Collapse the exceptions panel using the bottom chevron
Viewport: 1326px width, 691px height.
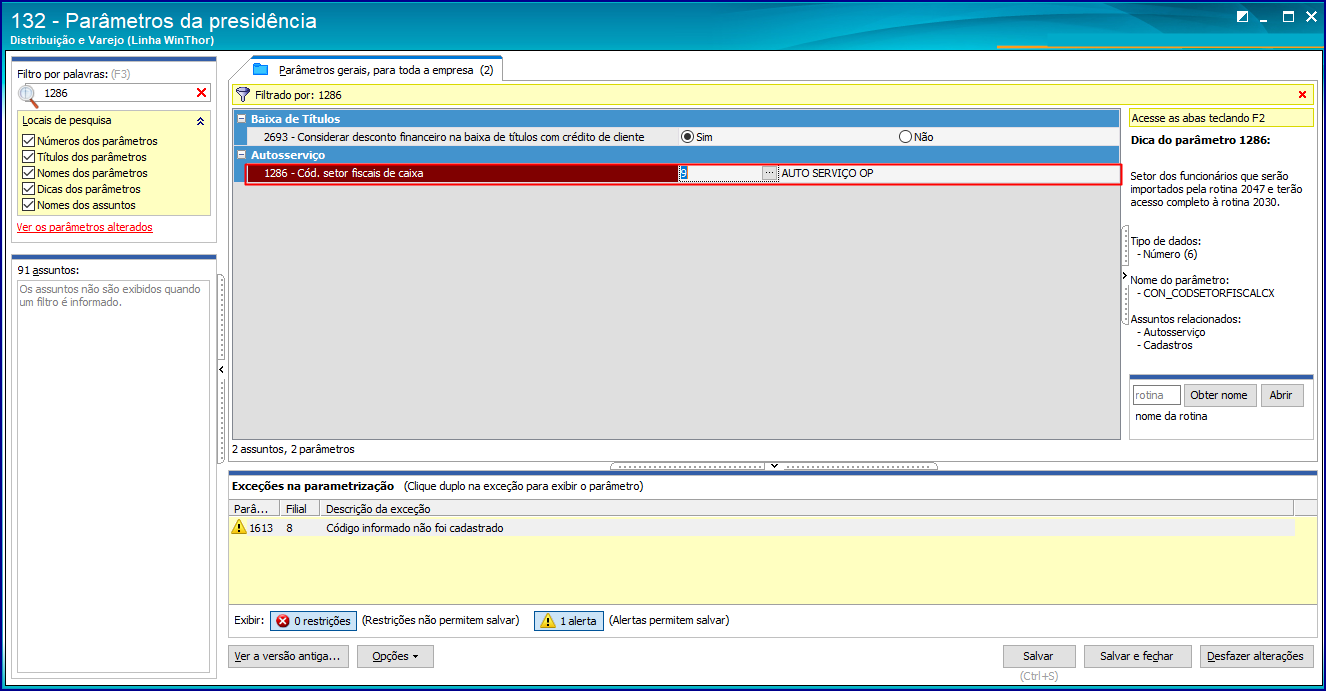(x=773, y=466)
